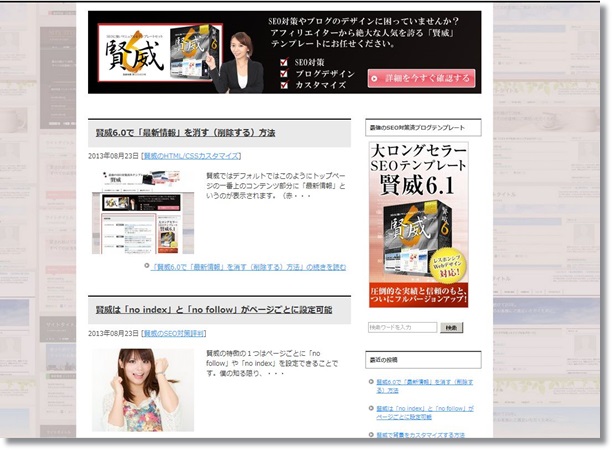The image size is (612, 450).
Task: Click the date 2013年08月23日 of the first article
Action: coord(113,156)
